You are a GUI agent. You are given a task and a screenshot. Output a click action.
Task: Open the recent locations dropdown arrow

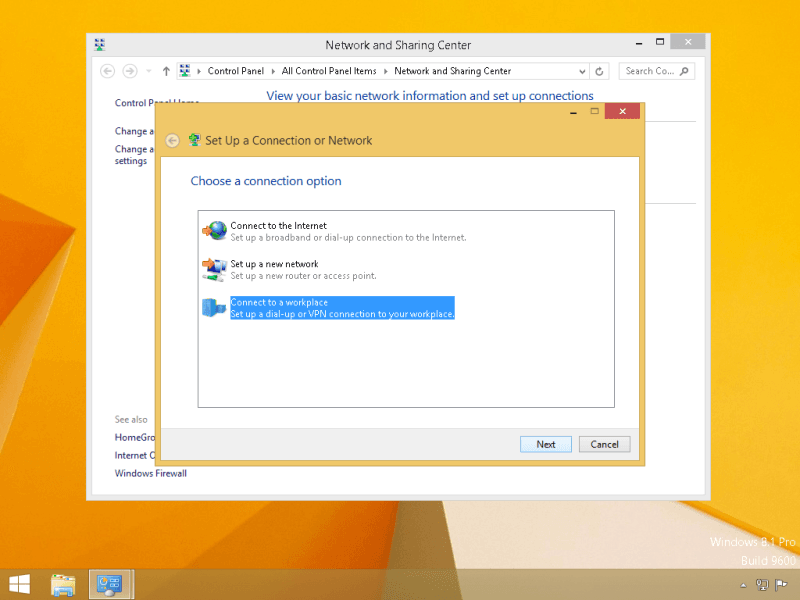(149, 71)
